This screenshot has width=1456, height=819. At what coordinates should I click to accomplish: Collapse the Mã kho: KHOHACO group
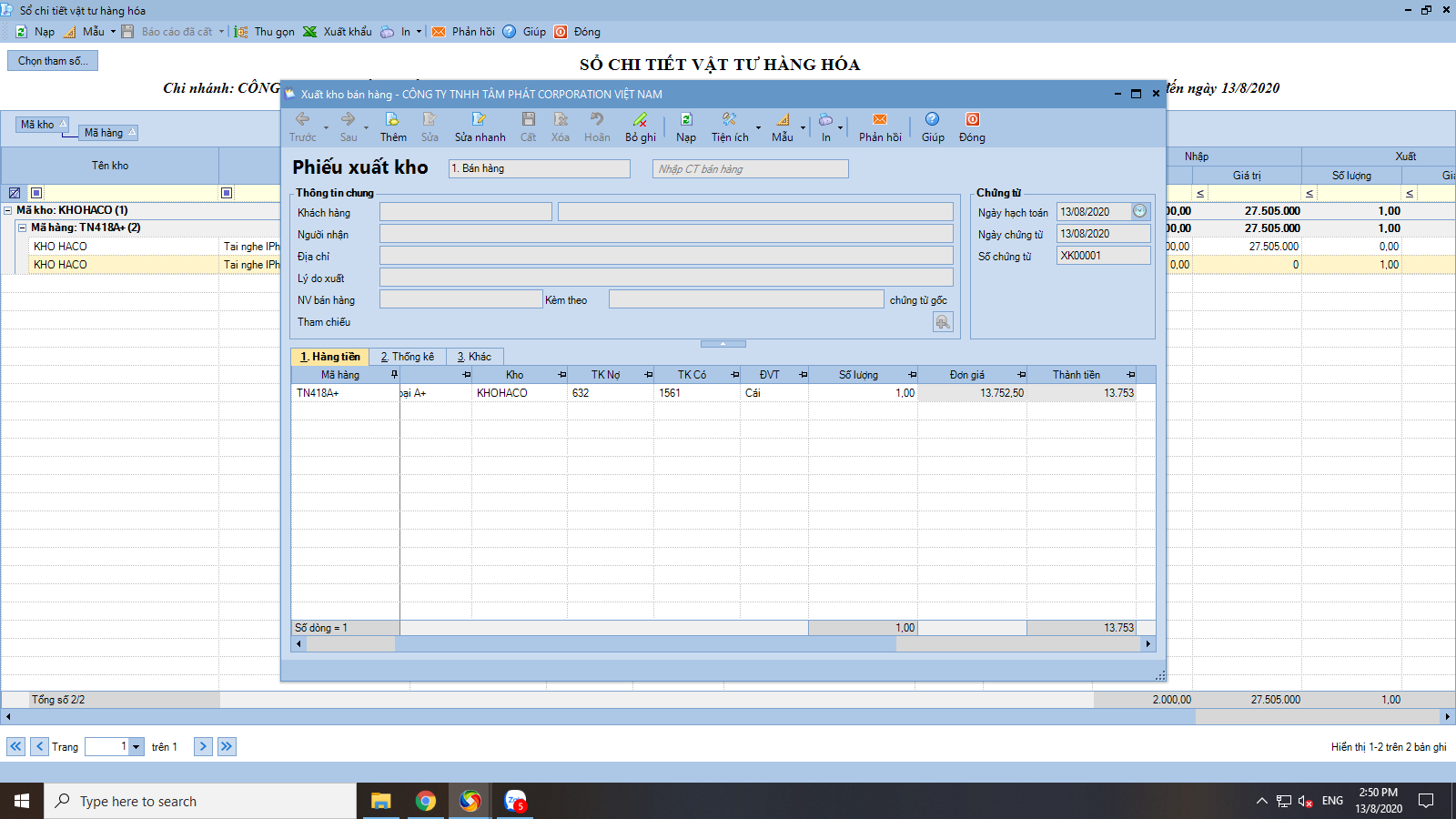pyautogui.click(x=8, y=210)
